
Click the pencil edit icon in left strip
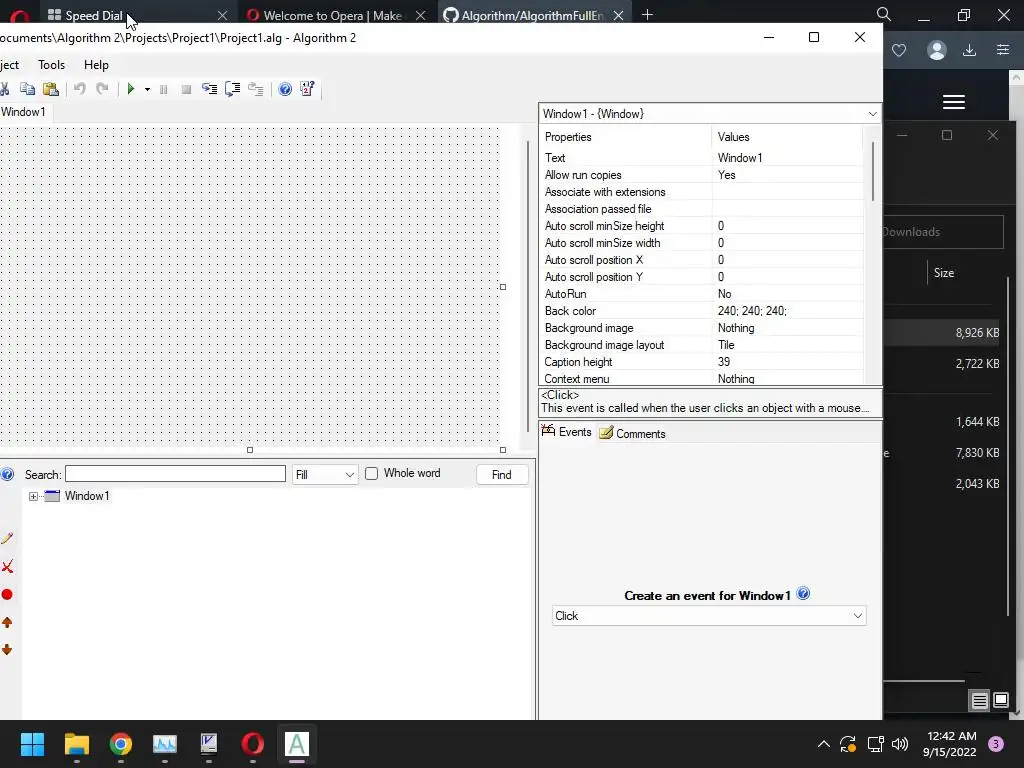pos(7,538)
